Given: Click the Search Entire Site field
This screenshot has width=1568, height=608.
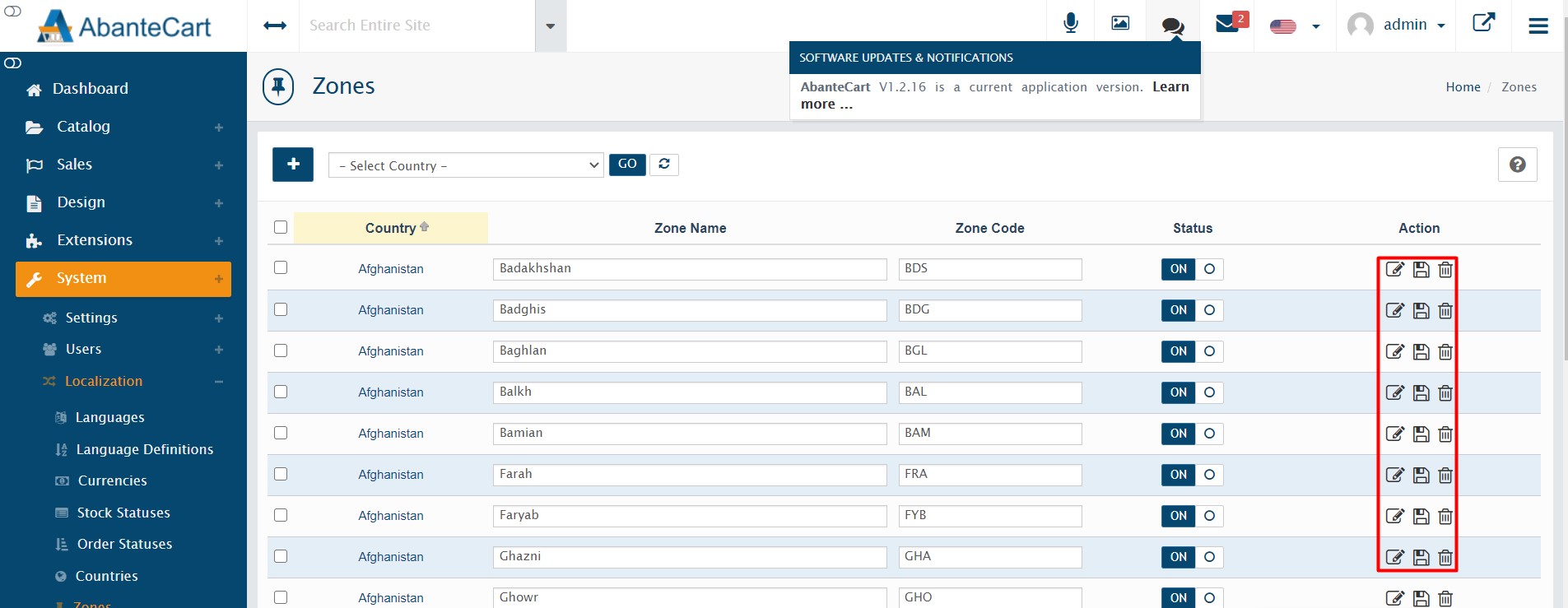Looking at the screenshot, I should point(417,26).
